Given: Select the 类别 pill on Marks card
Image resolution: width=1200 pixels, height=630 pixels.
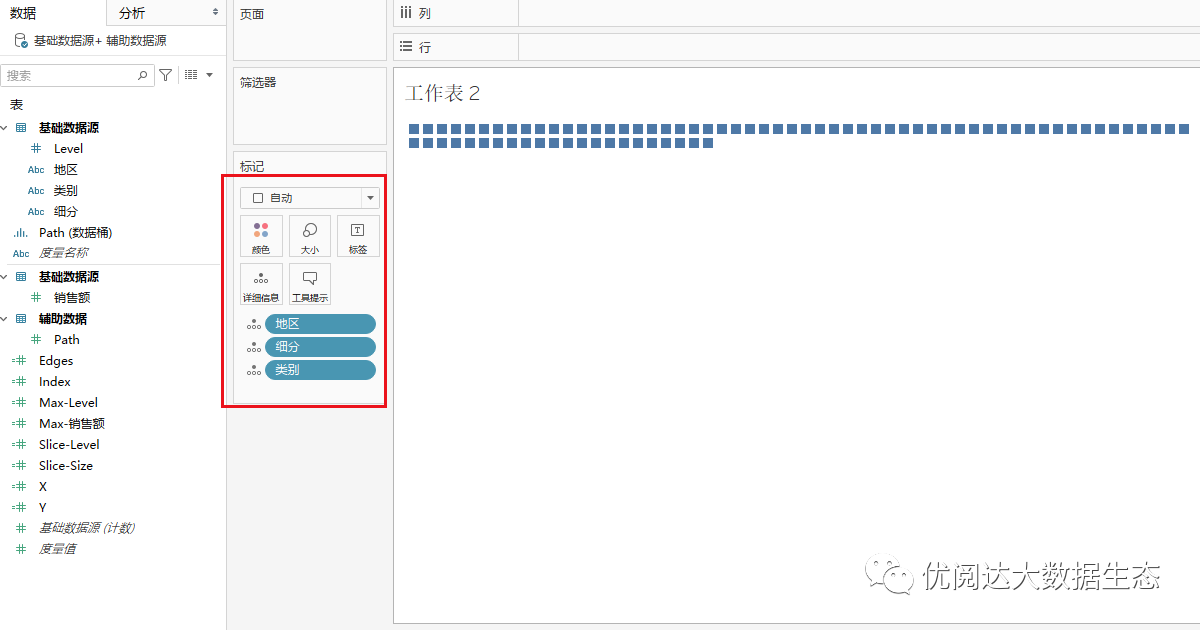Looking at the screenshot, I should coord(320,370).
